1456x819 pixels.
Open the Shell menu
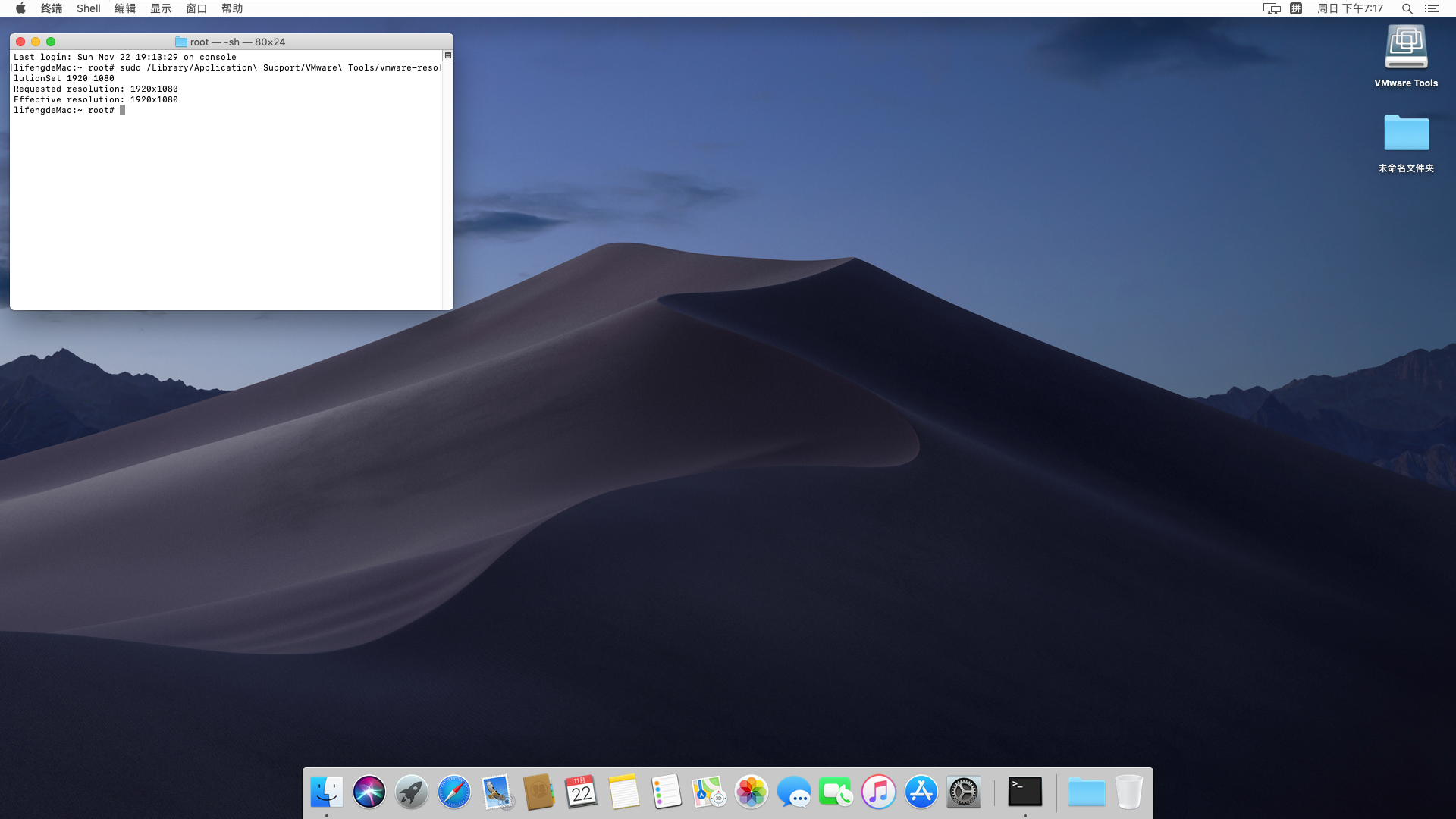88,8
